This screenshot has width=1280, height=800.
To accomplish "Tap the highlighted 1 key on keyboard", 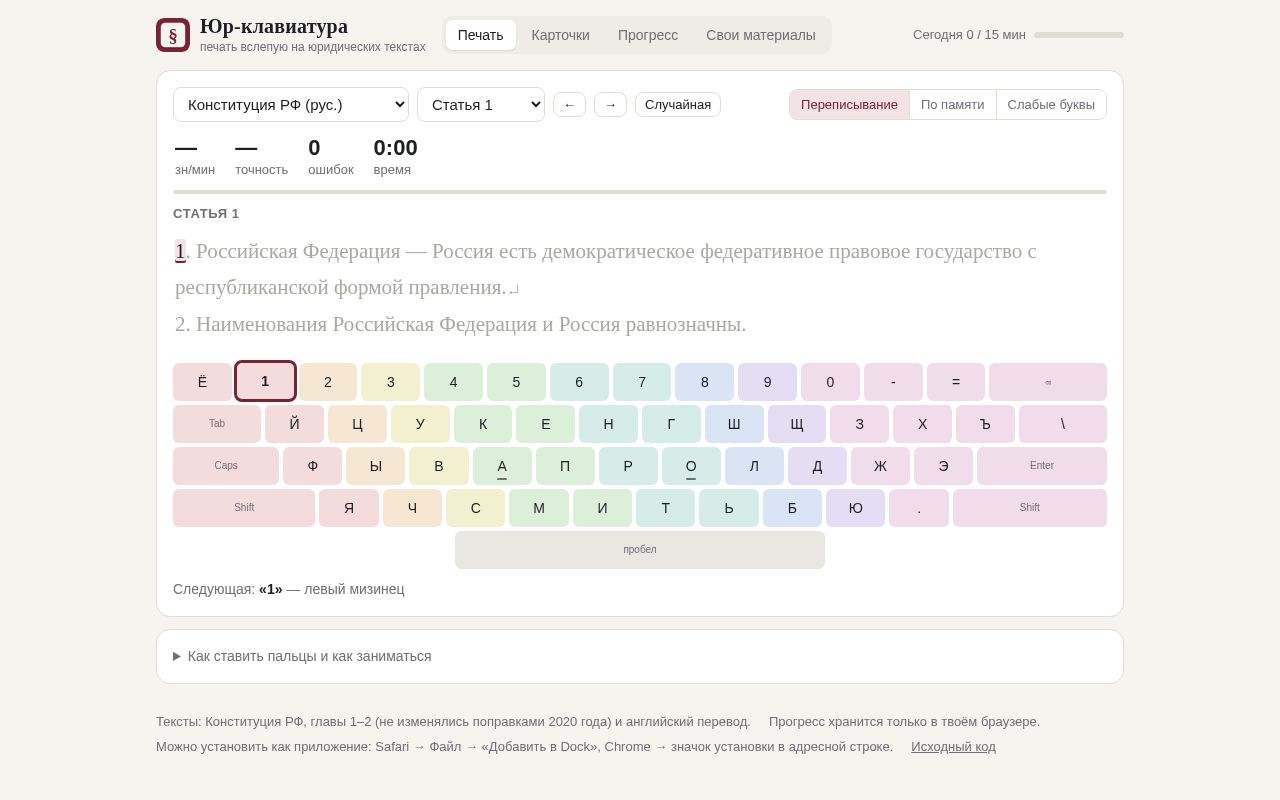I will pos(265,381).
